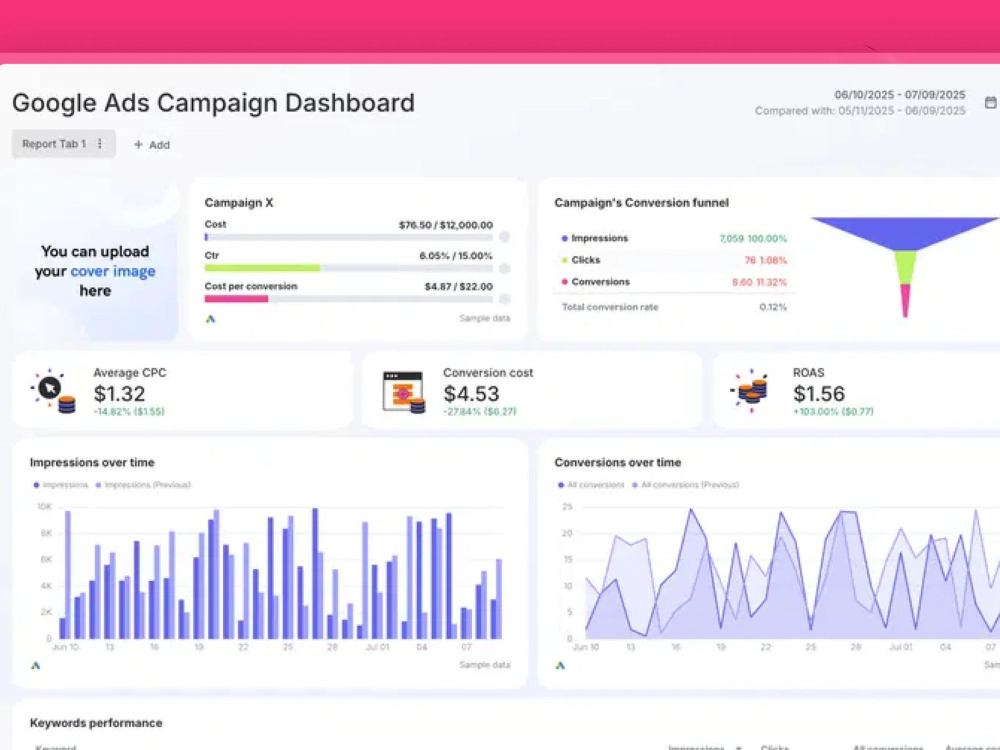Click the Average CPC cursor coins icon
The image size is (1000, 750).
(54, 391)
